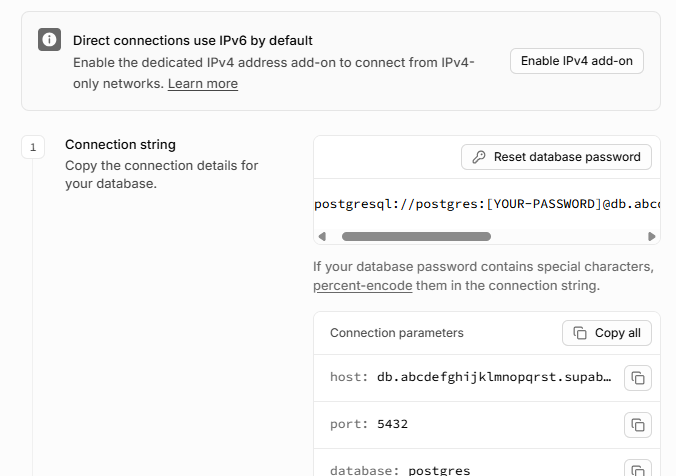676x476 pixels.
Task: Click the Connection string heading
Action: (120, 144)
